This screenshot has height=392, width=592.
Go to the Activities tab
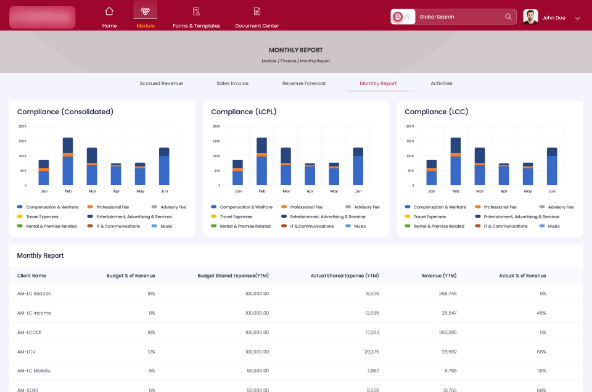(x=441, y=83)
